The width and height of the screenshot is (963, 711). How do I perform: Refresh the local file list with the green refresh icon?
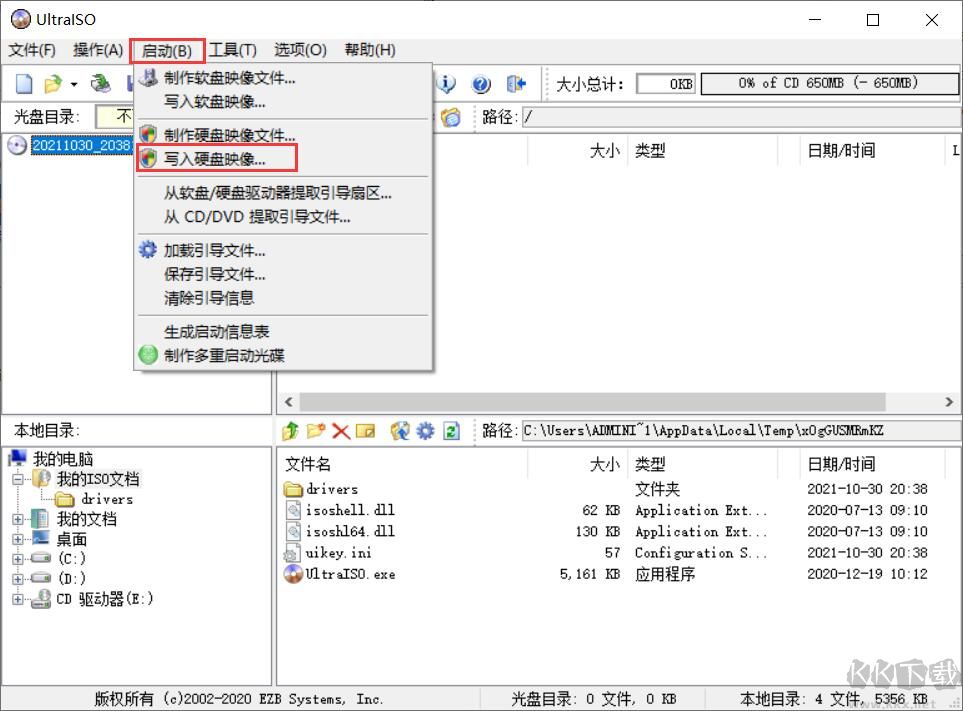click(x=450, y=431)
